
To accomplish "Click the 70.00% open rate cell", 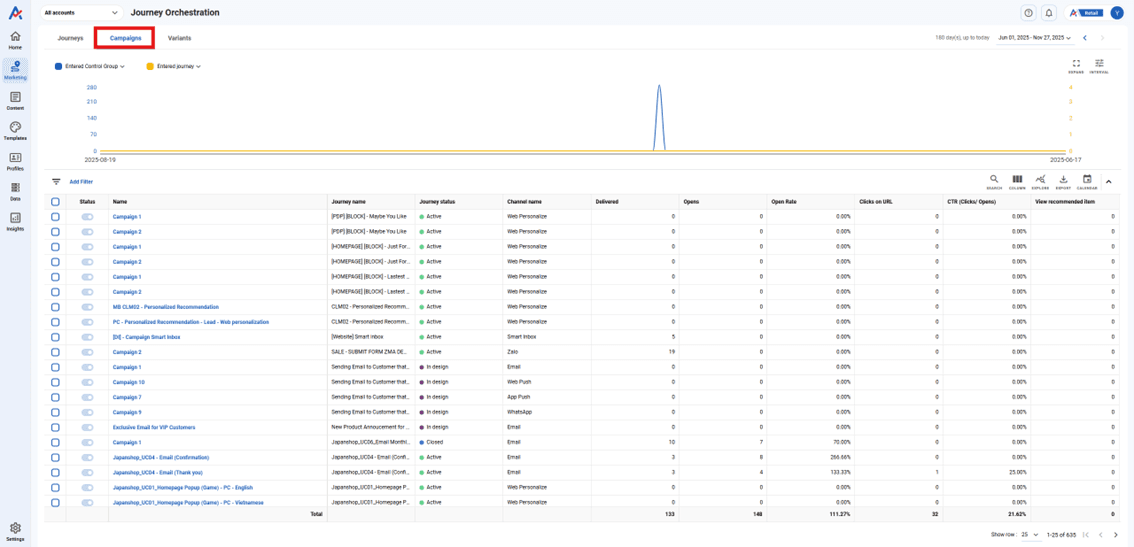I will [x=811, y=442].
